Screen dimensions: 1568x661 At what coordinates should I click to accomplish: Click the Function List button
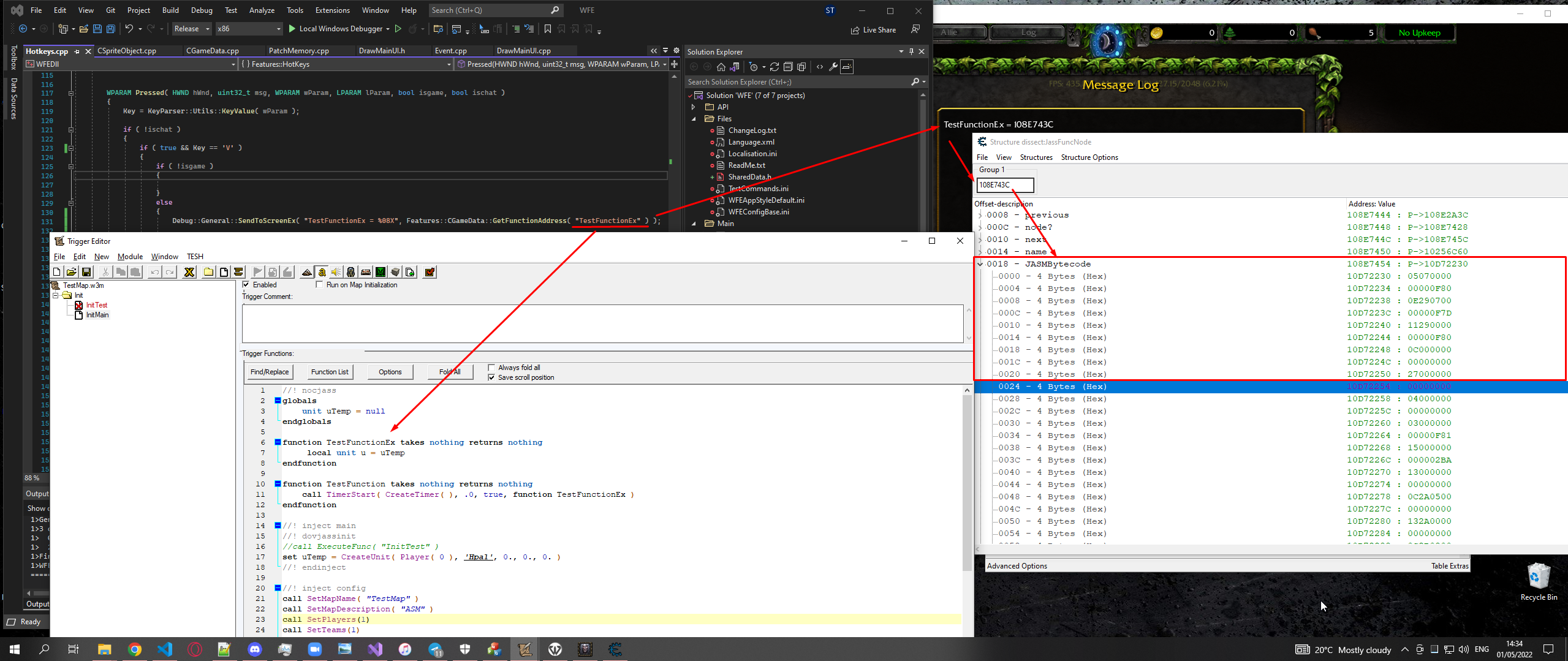(x=330, y=372)
